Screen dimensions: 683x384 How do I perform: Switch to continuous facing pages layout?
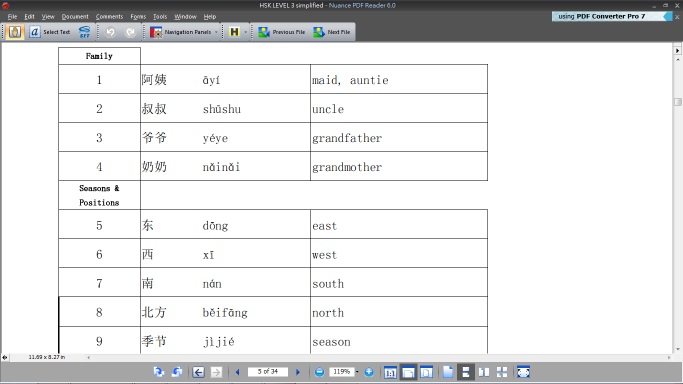502,372
